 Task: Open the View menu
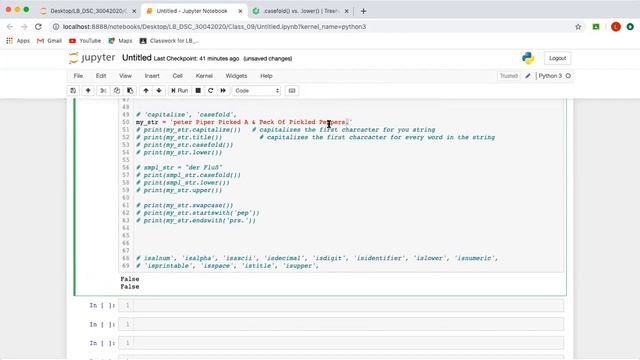[125, 76]
